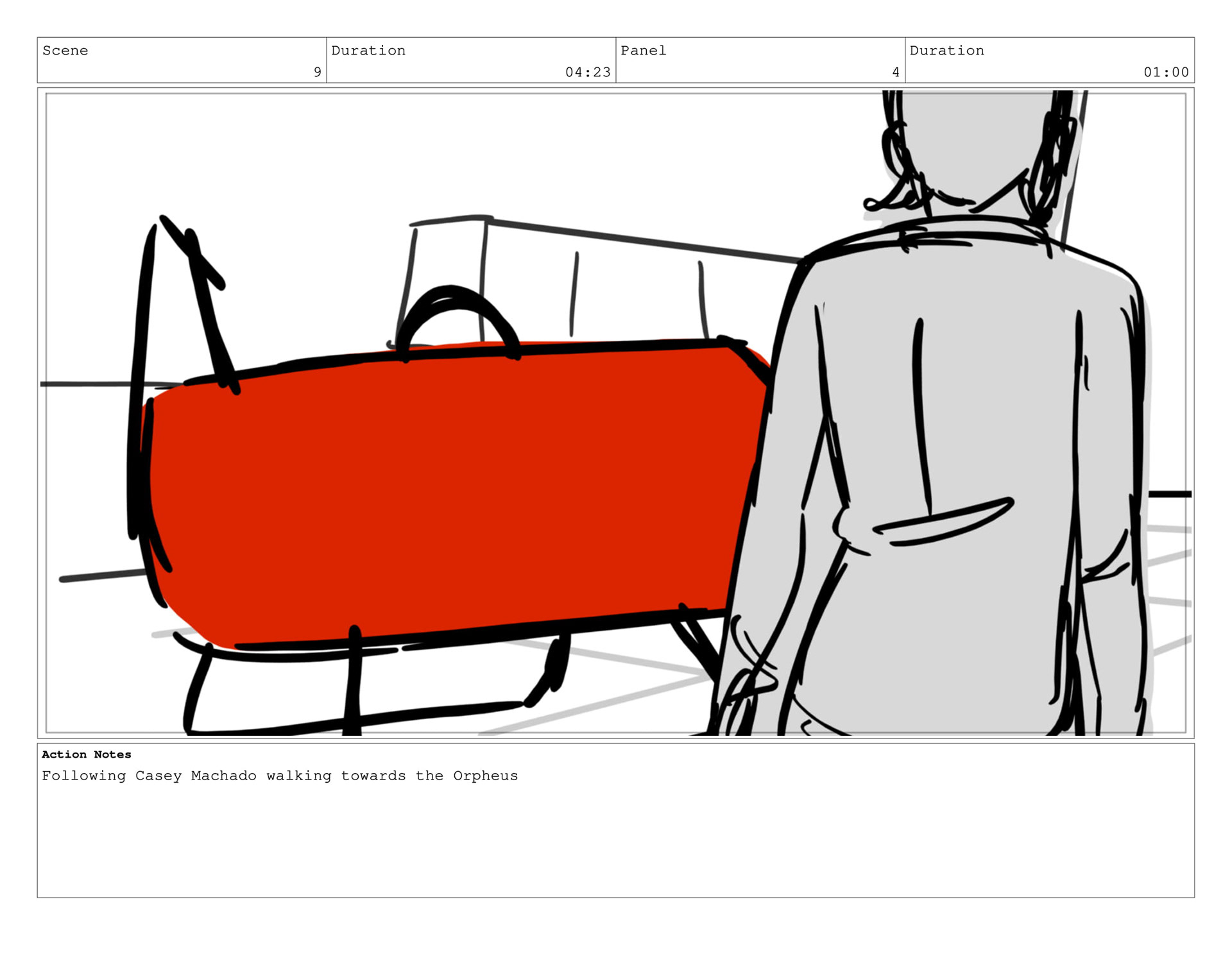Click the empty area of the Action Notes box
Screen dimensions: 1232x954
tap(616, 840)
